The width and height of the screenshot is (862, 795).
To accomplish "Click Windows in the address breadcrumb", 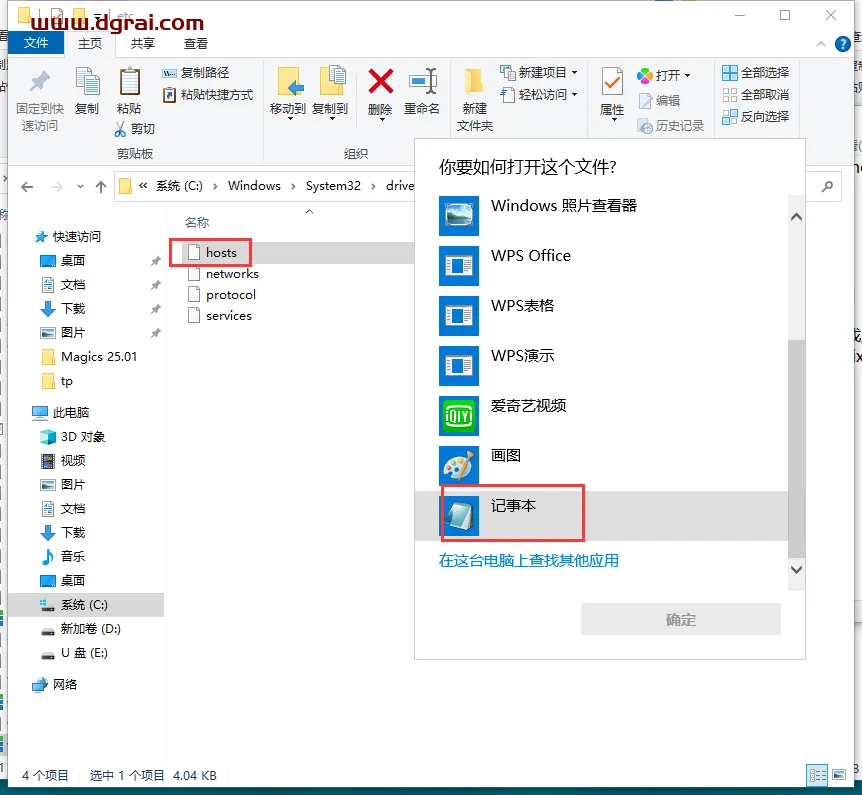I will (254, 186).
